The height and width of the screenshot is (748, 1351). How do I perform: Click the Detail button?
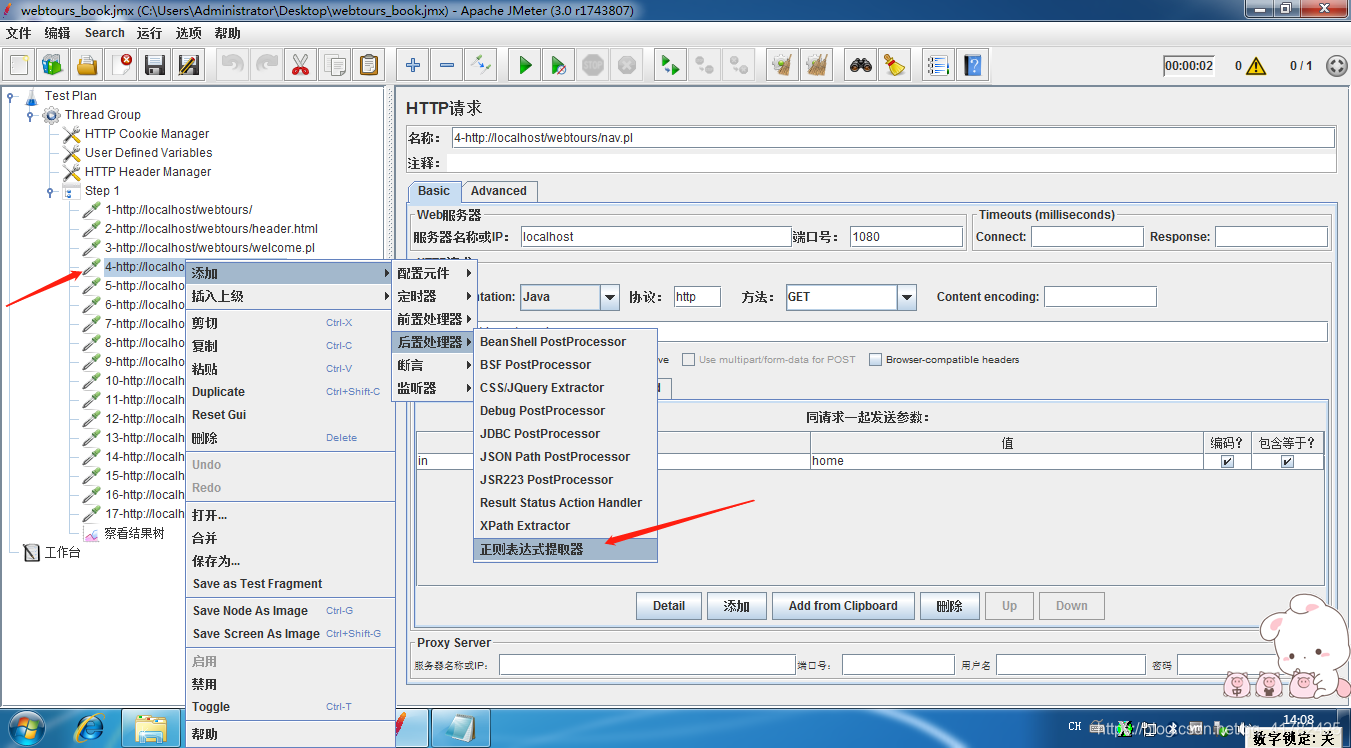point(669,606)
